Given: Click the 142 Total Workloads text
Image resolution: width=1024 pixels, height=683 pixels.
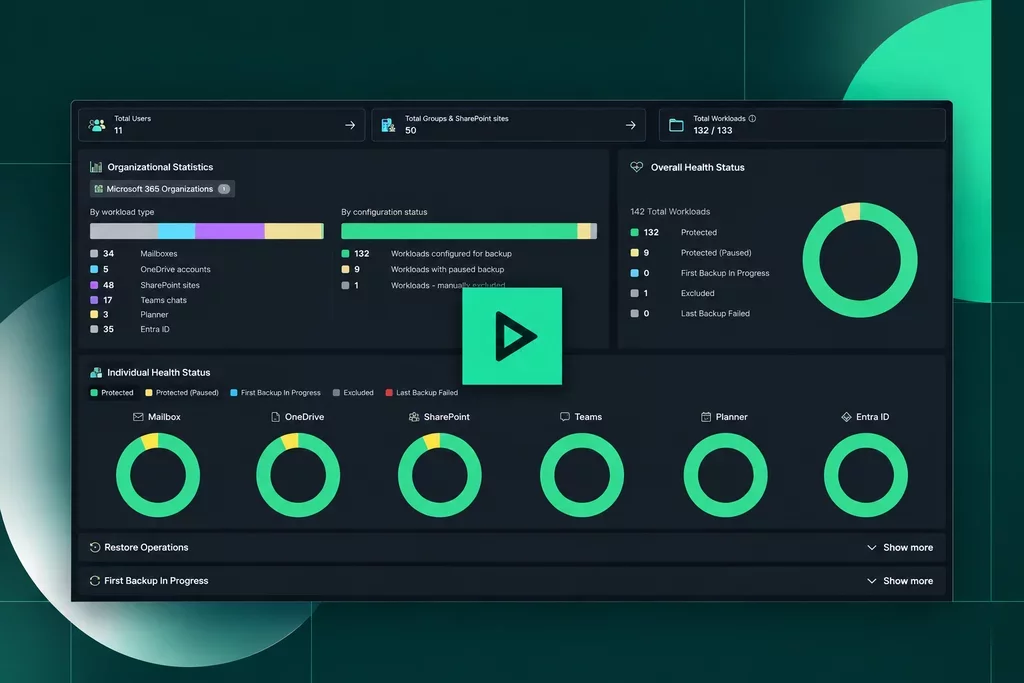Looking at the screenshot, I should tap(670, 212).
